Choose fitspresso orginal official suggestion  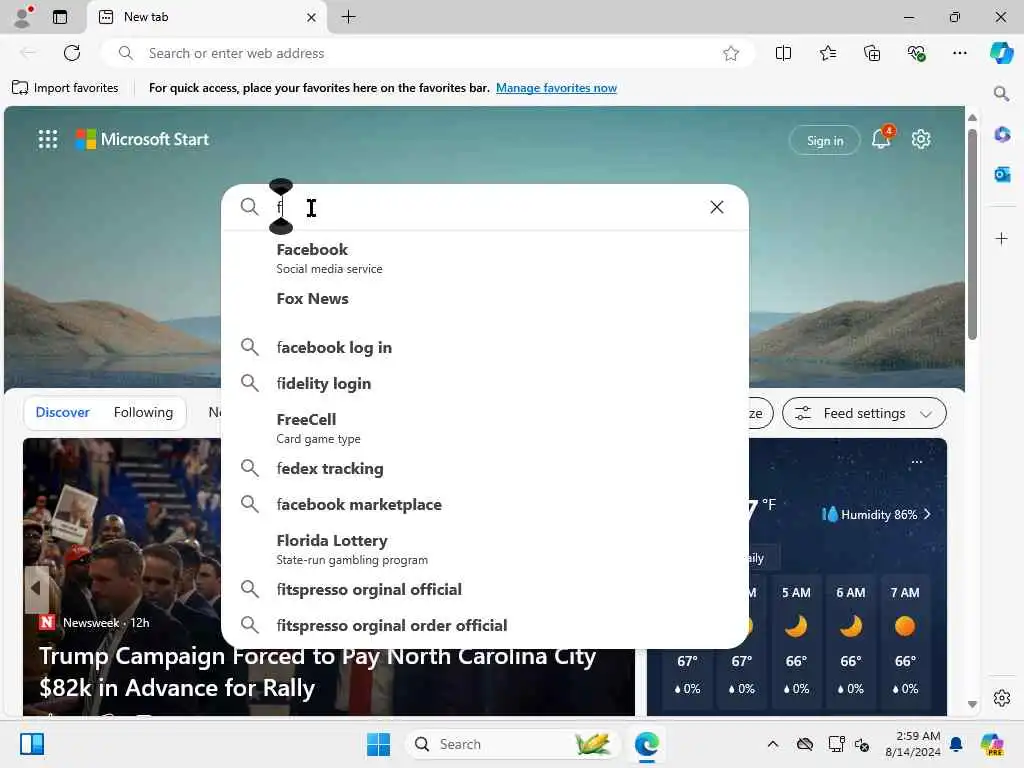click(485, 589)
